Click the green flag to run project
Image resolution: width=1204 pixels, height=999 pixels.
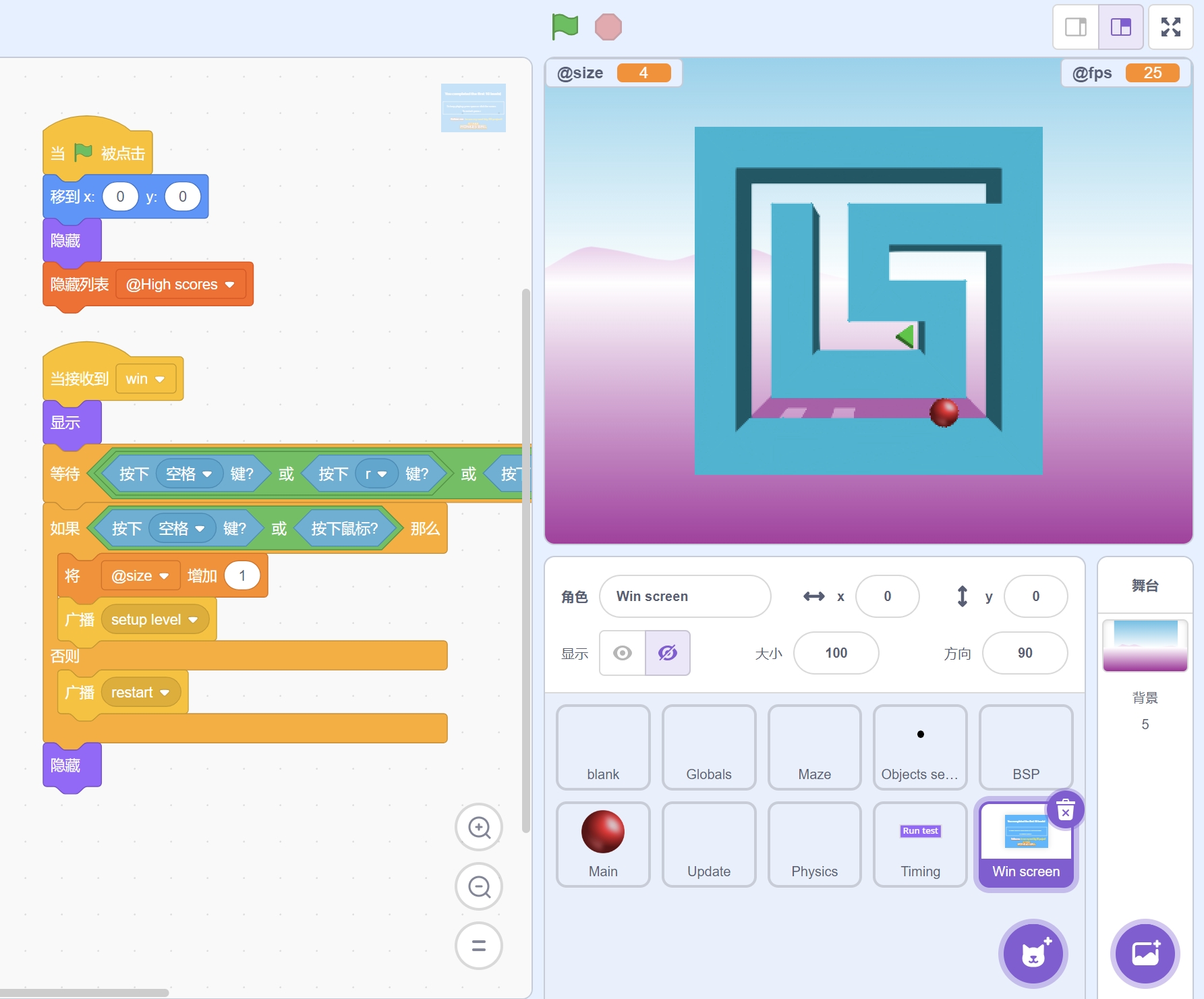pyautogui.click(x=565, y=27)
